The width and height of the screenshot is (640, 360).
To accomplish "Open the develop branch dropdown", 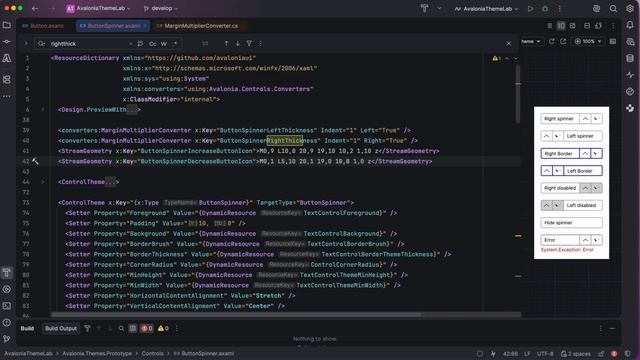I will click(160, 8).
